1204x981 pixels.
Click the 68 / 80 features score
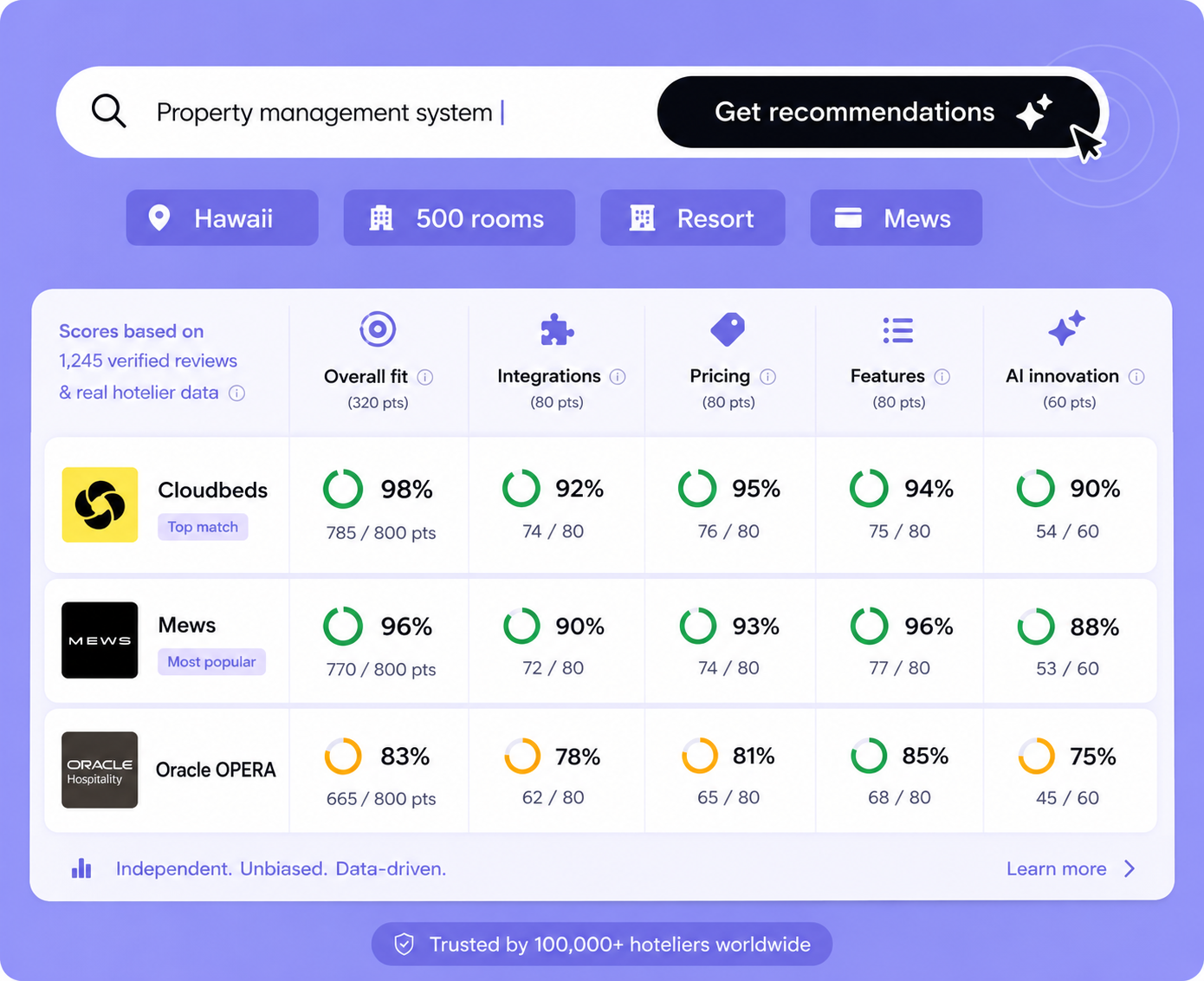[899, 797]
